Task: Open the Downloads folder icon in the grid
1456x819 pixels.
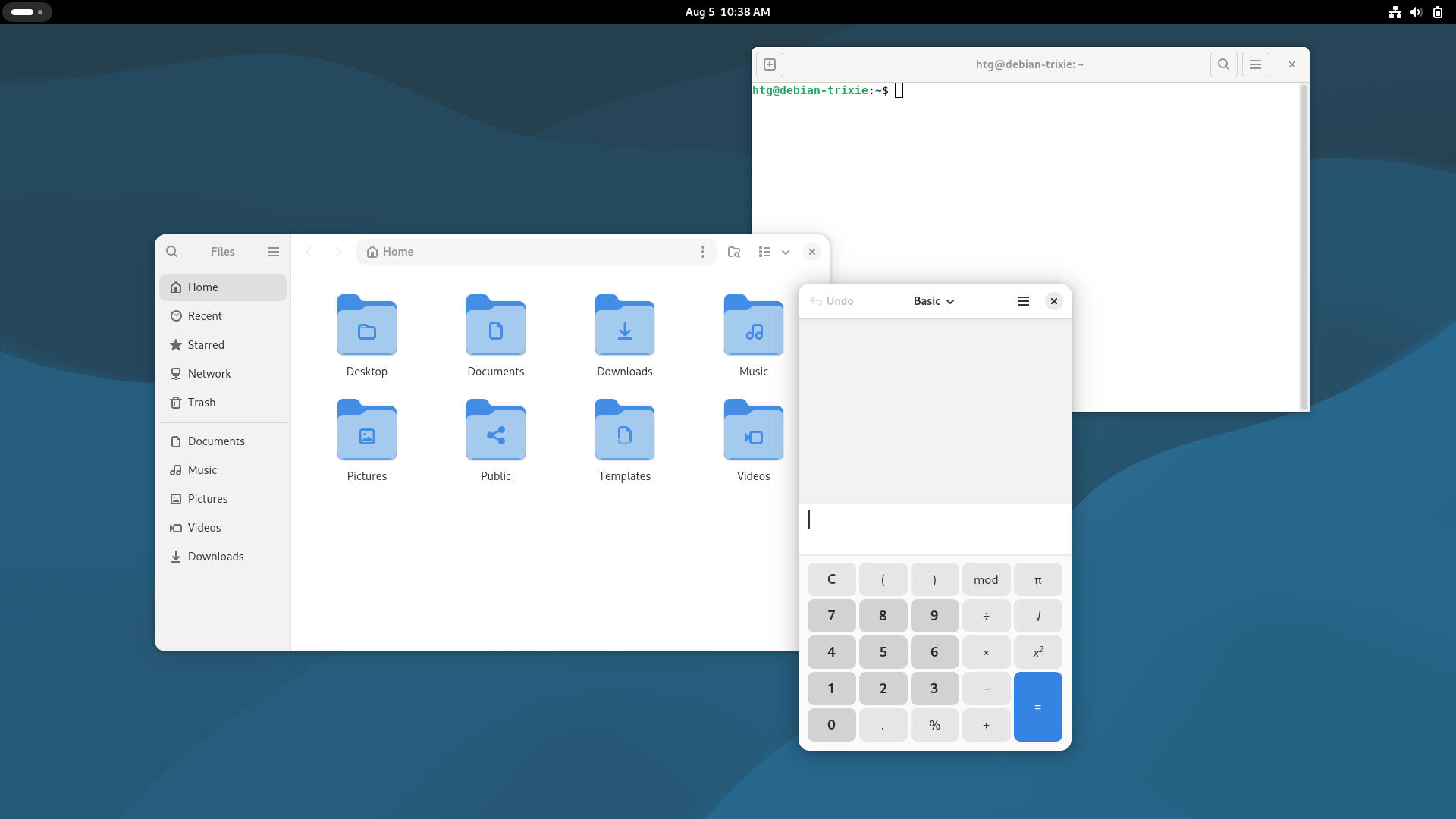Action: pyautogui.click(x=625, y=336)
